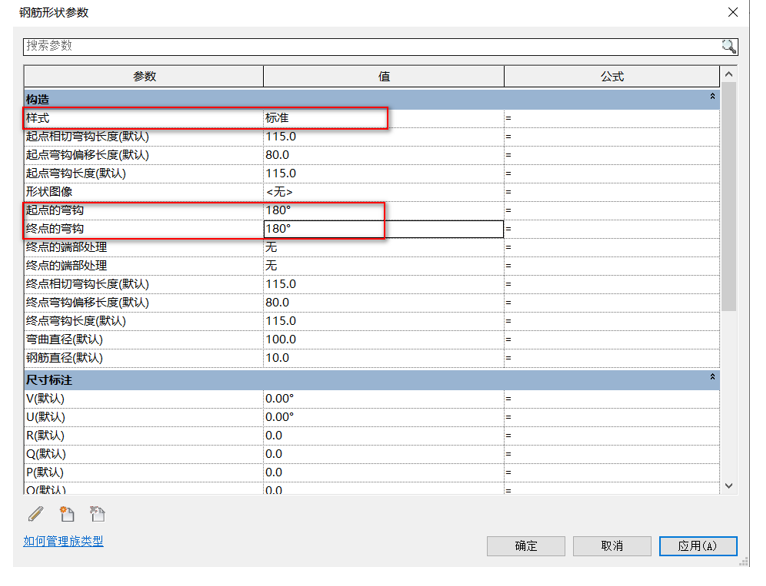766x586 pixels.
Task: Click the 应用(A) button
Action: click(697, 546)
